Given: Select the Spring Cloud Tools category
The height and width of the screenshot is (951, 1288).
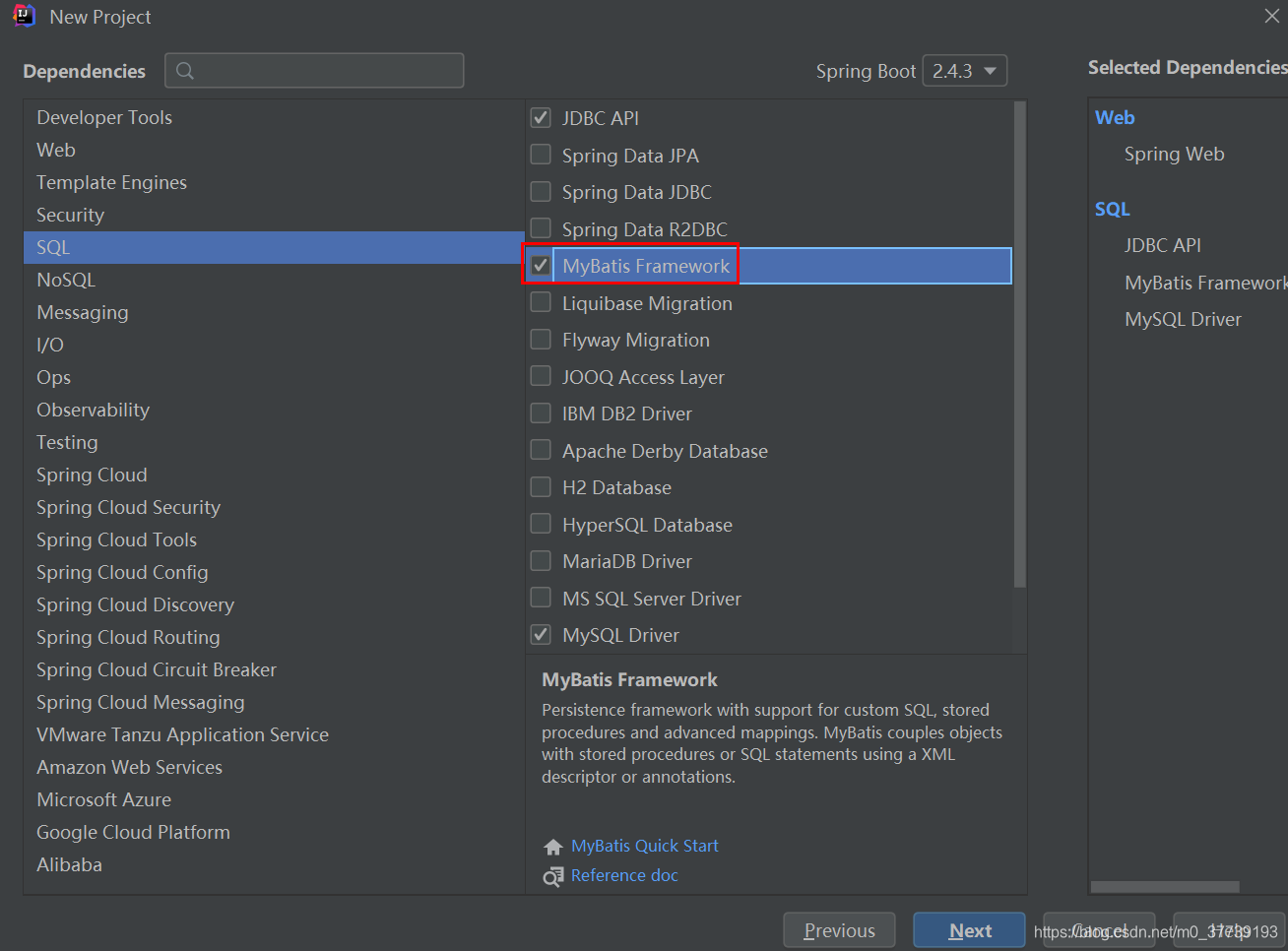Looking at the screenshot, I should pyautogui.click(x=274, y=539).
